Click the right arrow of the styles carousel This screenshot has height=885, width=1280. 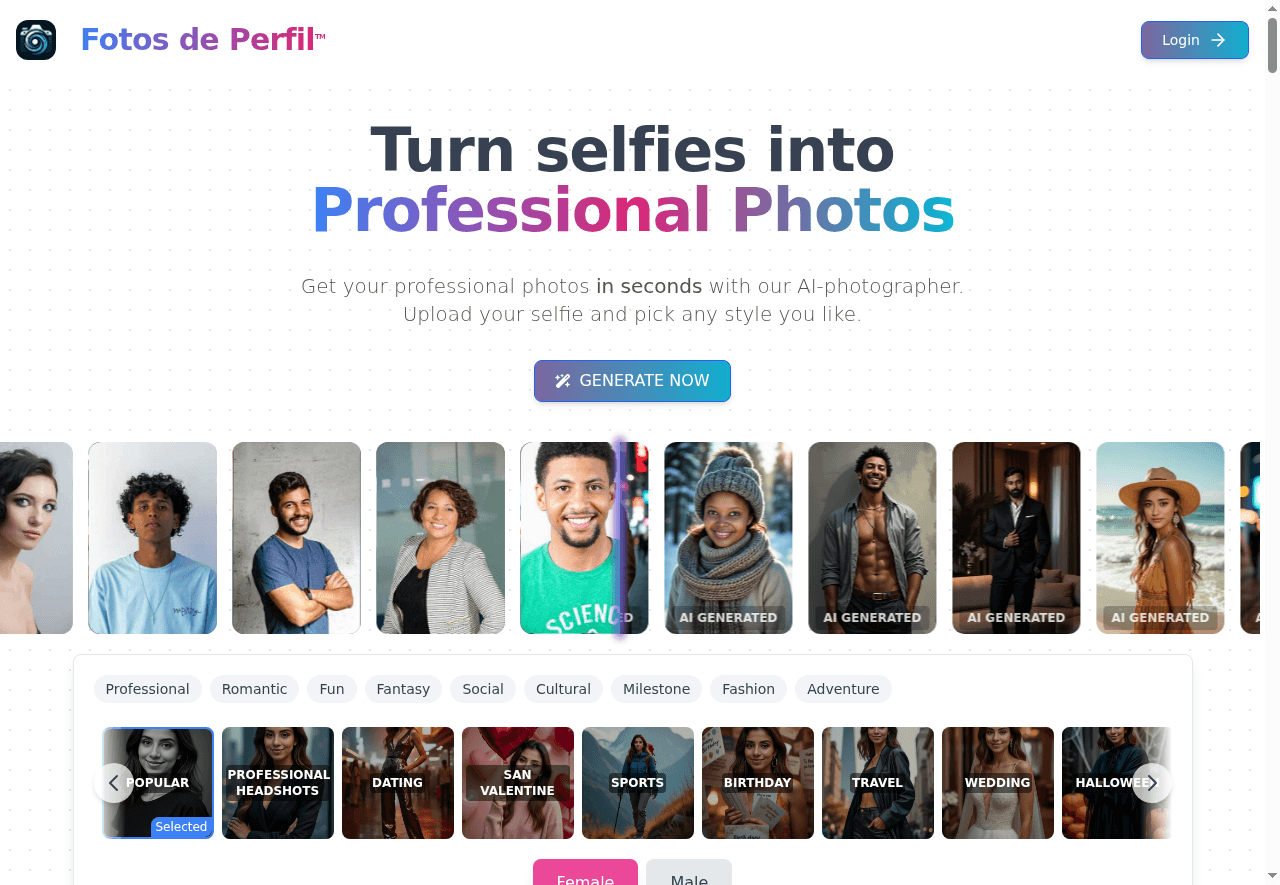tap(1151, 783)
